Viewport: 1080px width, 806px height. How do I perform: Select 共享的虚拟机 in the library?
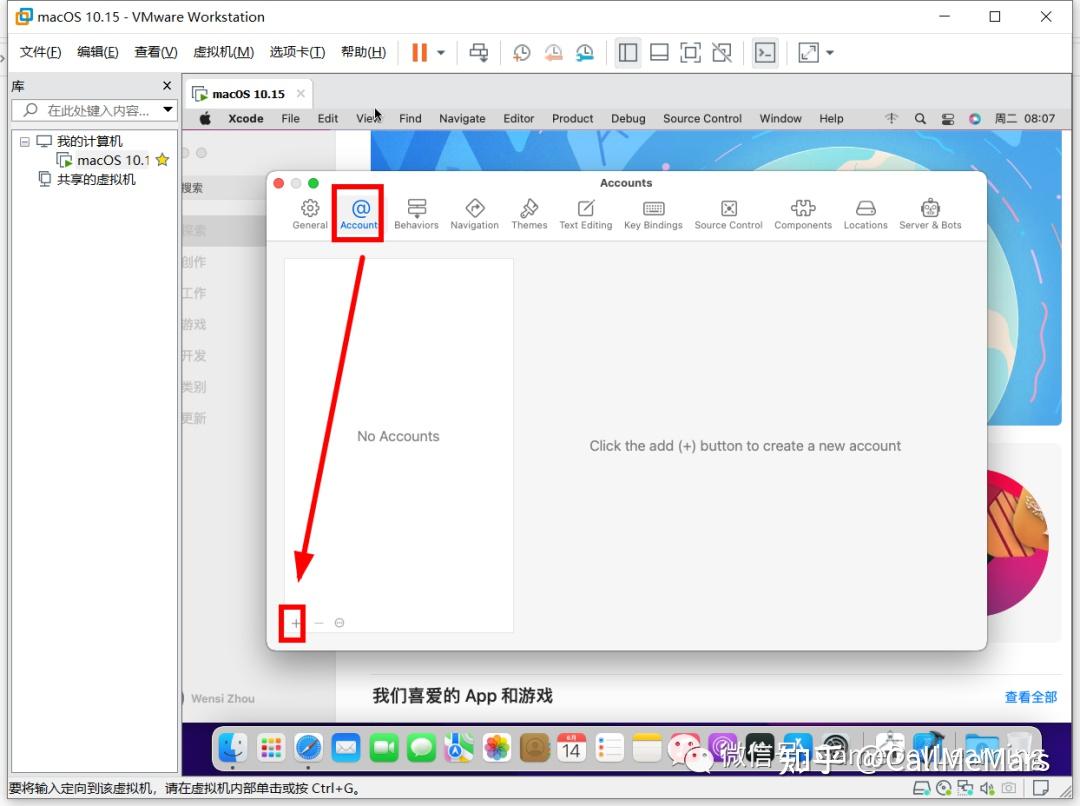coord(87,180)
